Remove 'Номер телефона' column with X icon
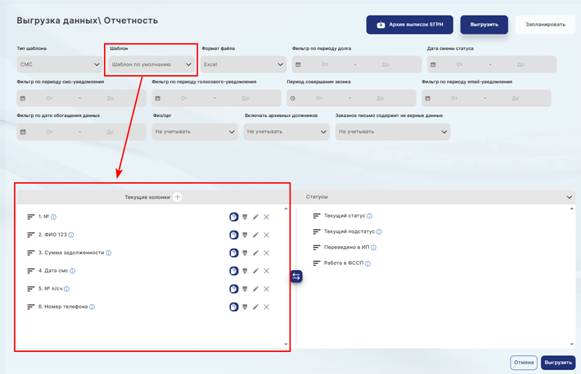Image resolution: width=581 pixels, height=374 pixels. [266, 307]
